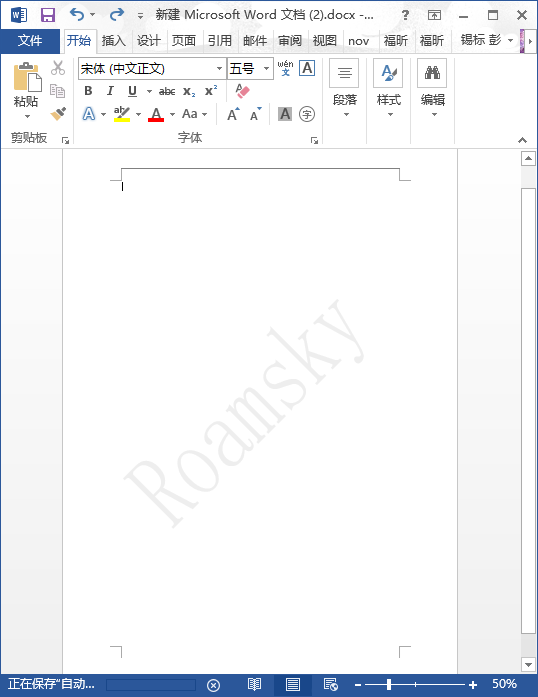Open the 字体 font dialog launcher
Image resolution: width=538 pixels, height=697 pixels.
314,140
